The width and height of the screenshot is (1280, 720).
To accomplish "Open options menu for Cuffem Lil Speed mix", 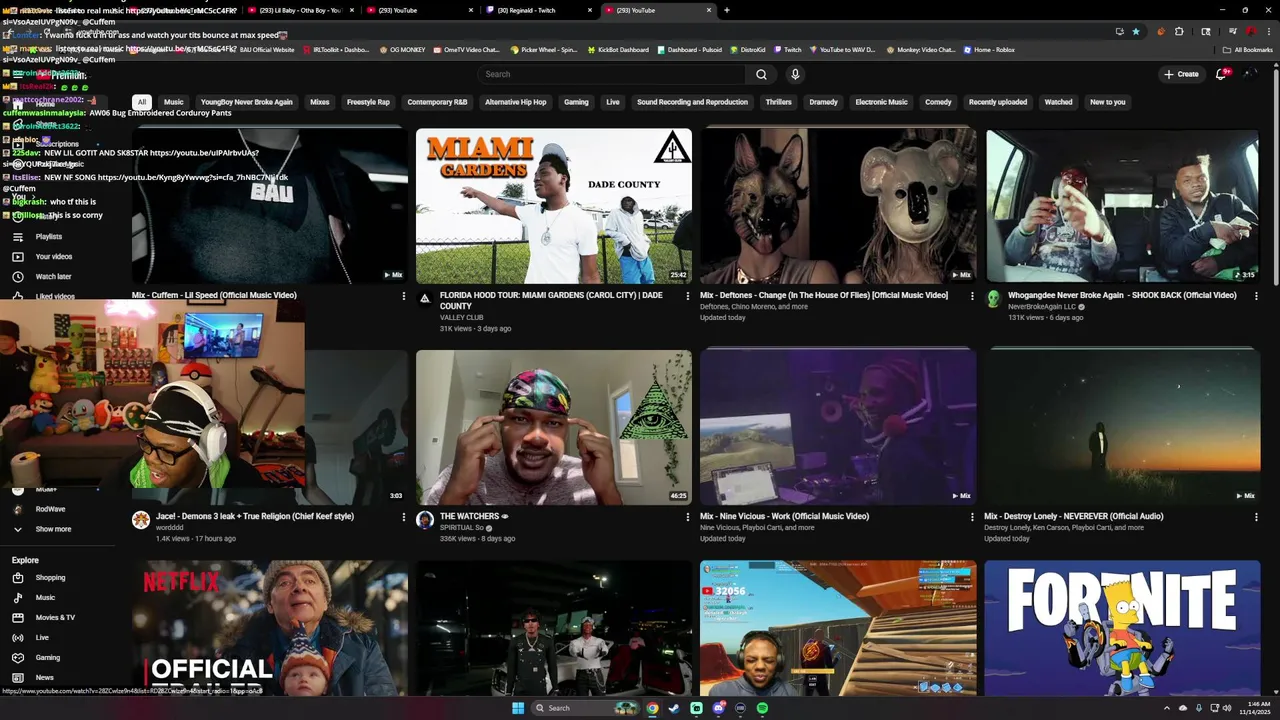I will [x=404, y=296].
